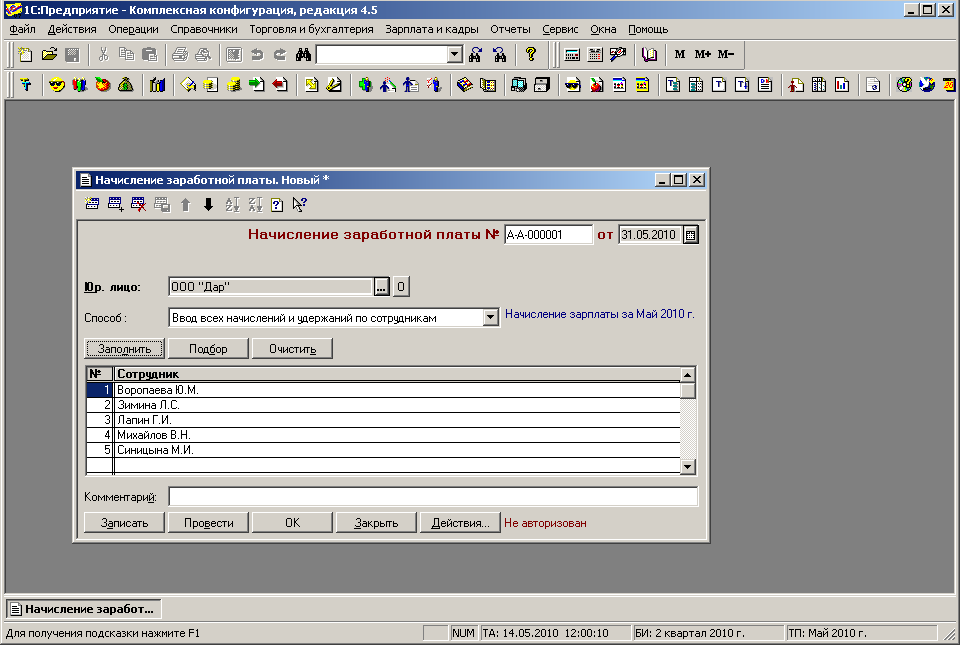Click the date field showing 31.05.2010
This screenshot has width=960, height=645.
pos(650,235)
